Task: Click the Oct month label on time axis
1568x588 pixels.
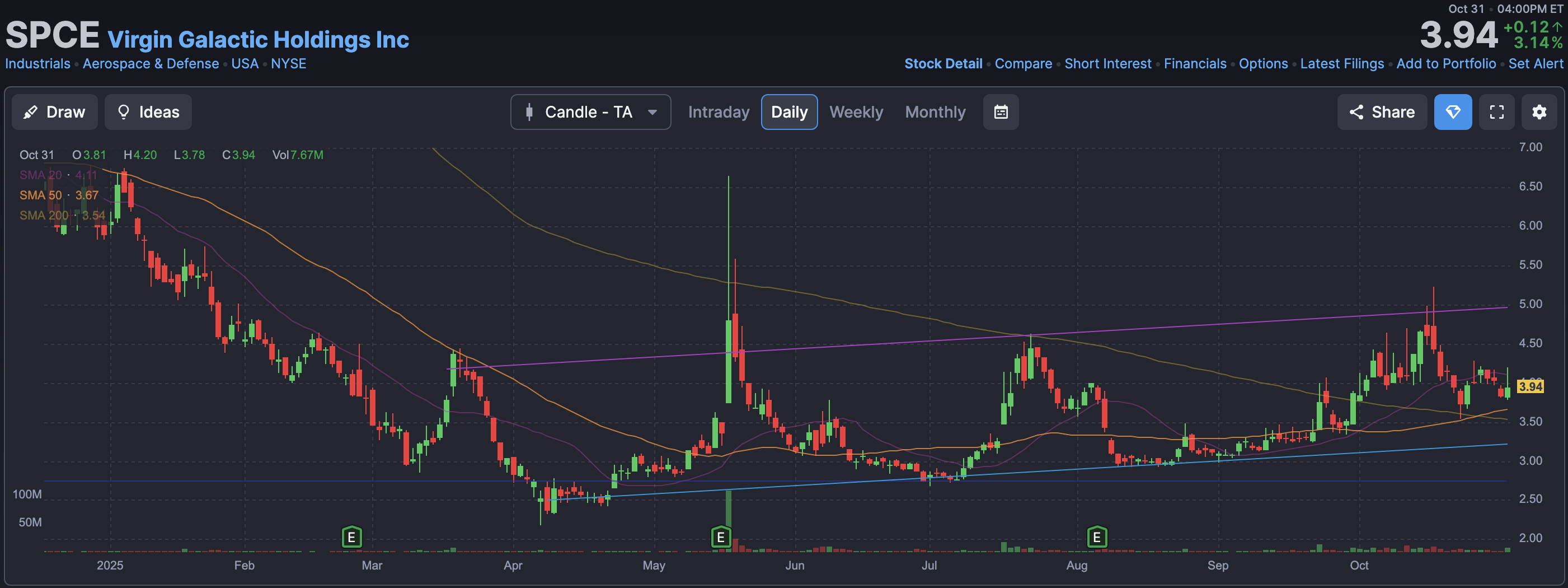Action: 1359,566
